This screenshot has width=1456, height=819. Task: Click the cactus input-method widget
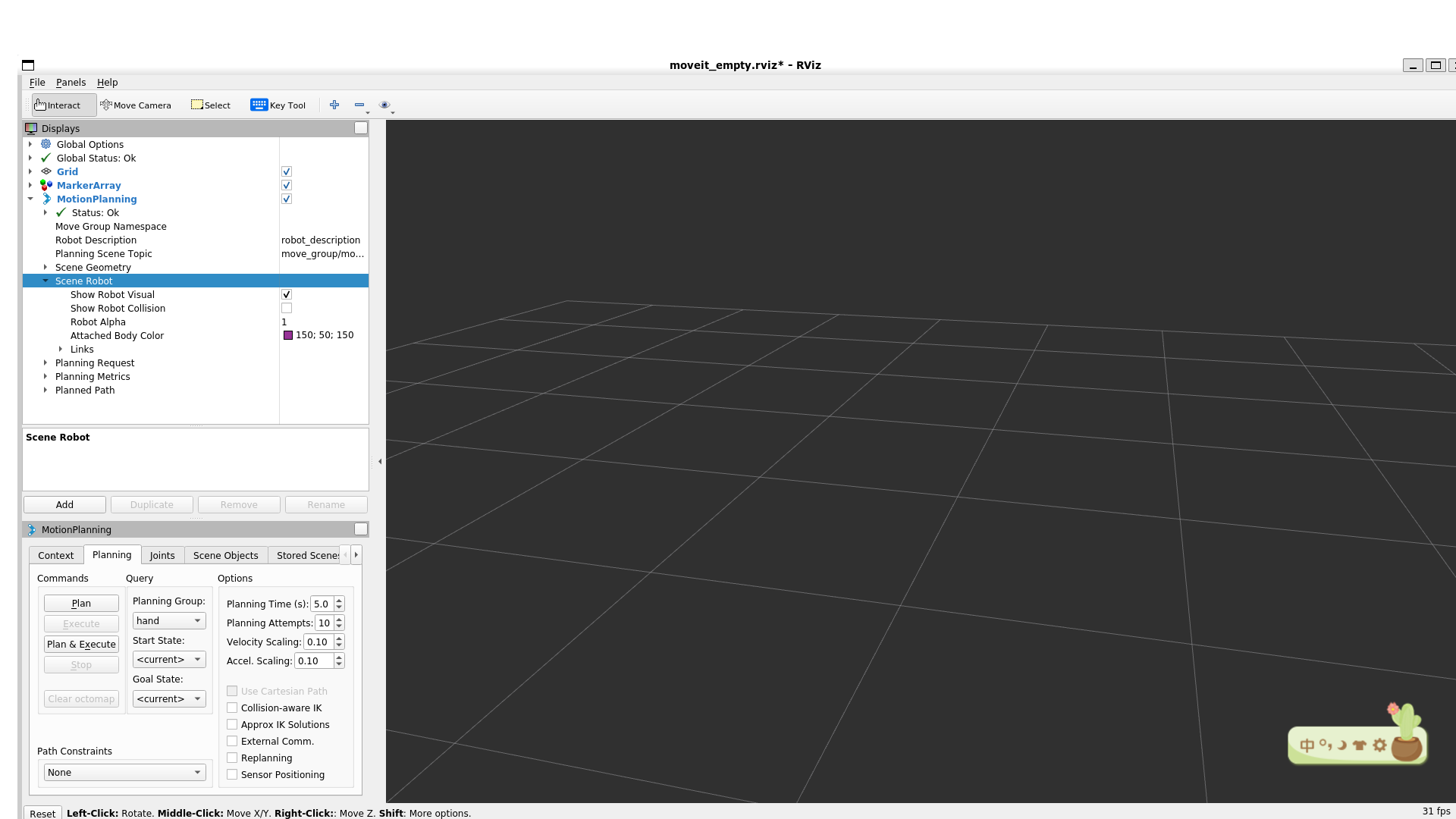pyautogui.click(x=1405, y=732)
